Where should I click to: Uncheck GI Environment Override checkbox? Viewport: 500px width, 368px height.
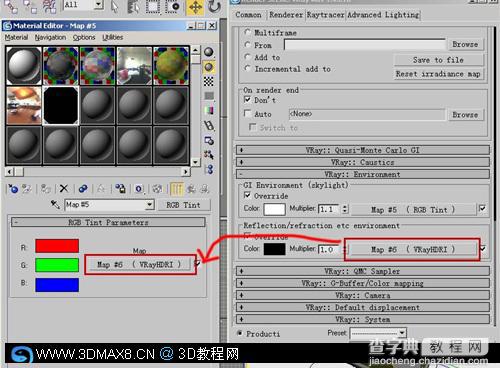247,195
